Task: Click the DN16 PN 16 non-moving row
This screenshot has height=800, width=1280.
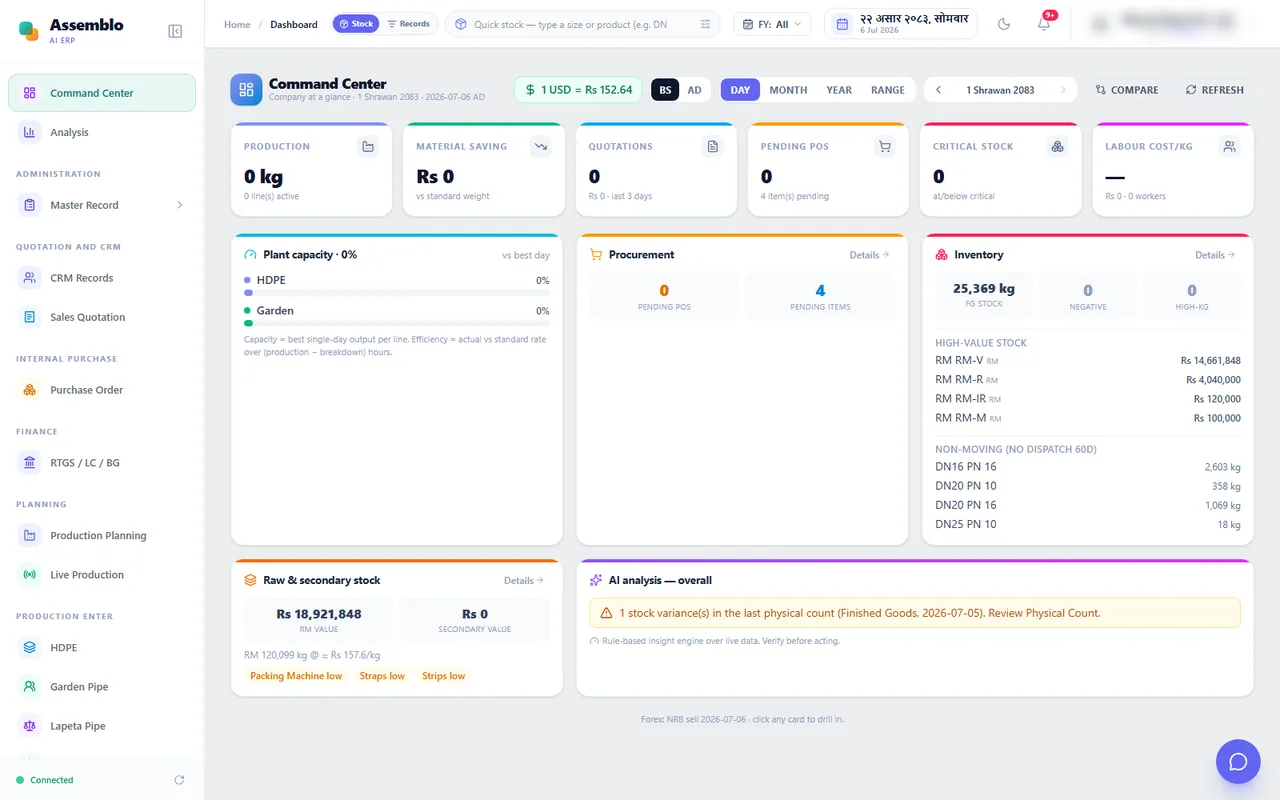Action: pyautogui.click(x=1088, y=467)
